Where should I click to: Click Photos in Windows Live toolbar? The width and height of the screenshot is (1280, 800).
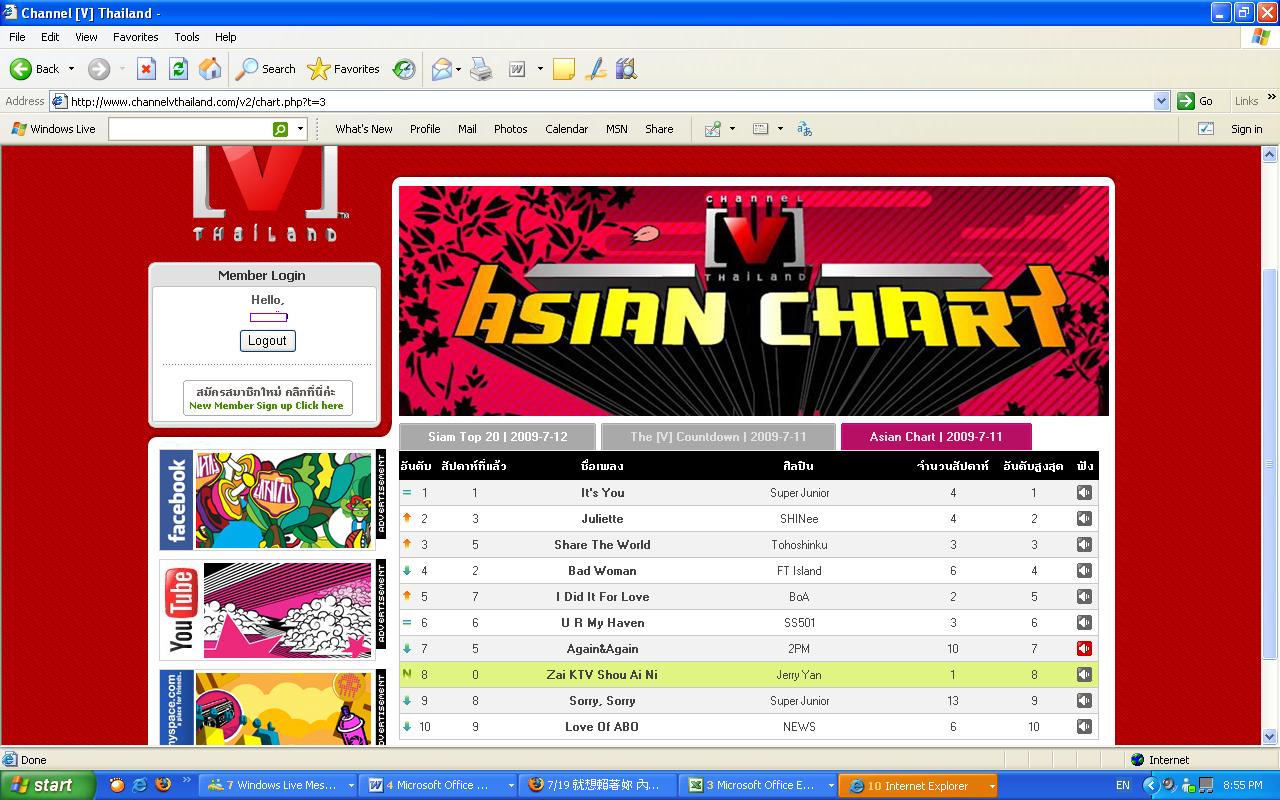pos(510,129)
